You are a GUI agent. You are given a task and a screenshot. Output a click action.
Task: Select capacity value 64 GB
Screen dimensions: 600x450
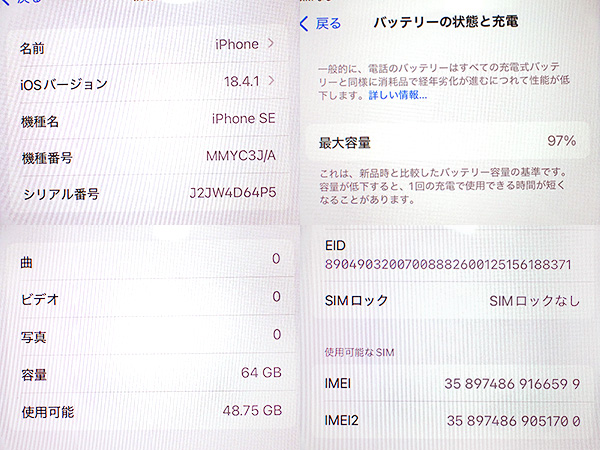pos(261,372)
